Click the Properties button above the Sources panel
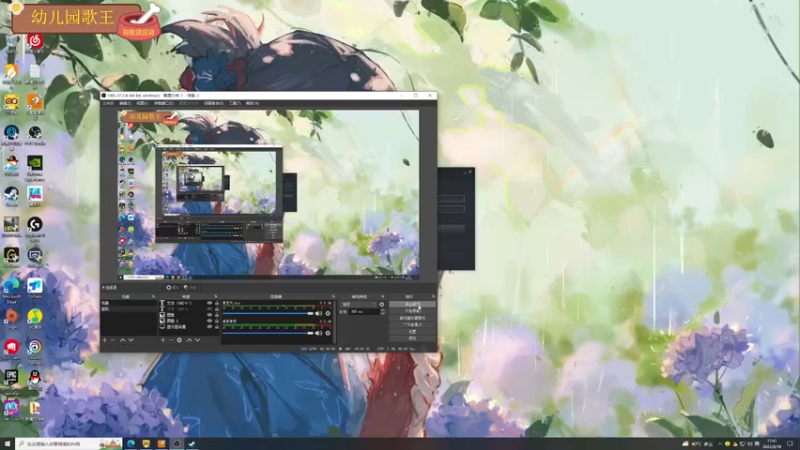This screenshot has height=450, width=800. [173, 287]
